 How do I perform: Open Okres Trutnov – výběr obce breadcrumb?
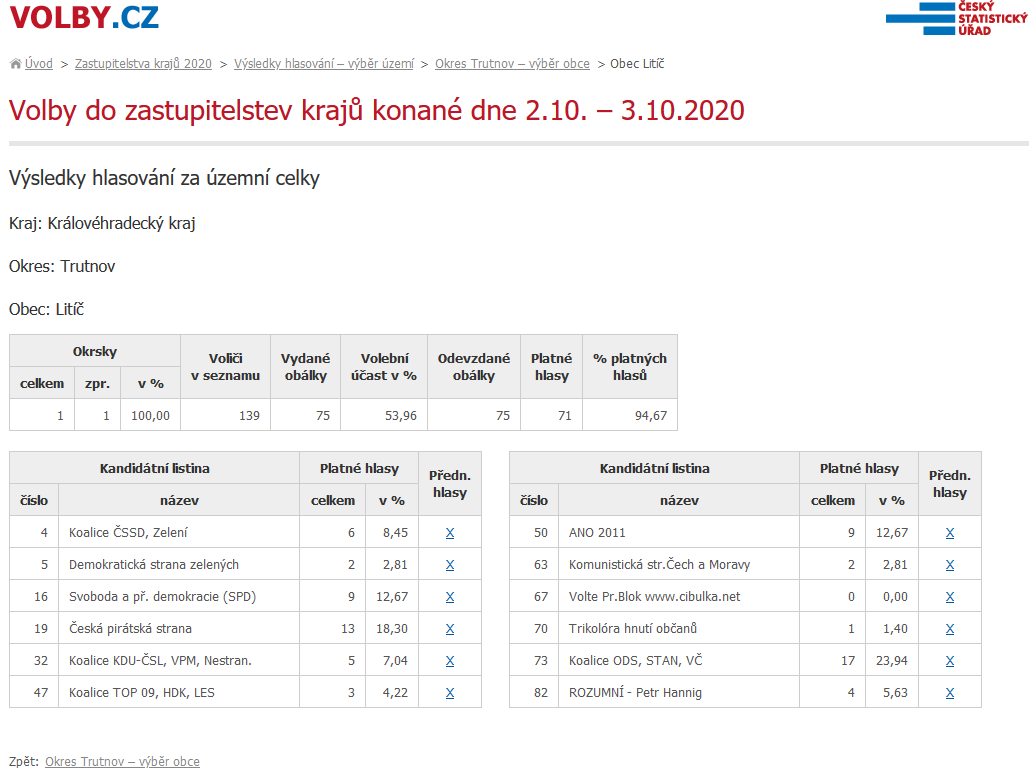click(512, 64)
